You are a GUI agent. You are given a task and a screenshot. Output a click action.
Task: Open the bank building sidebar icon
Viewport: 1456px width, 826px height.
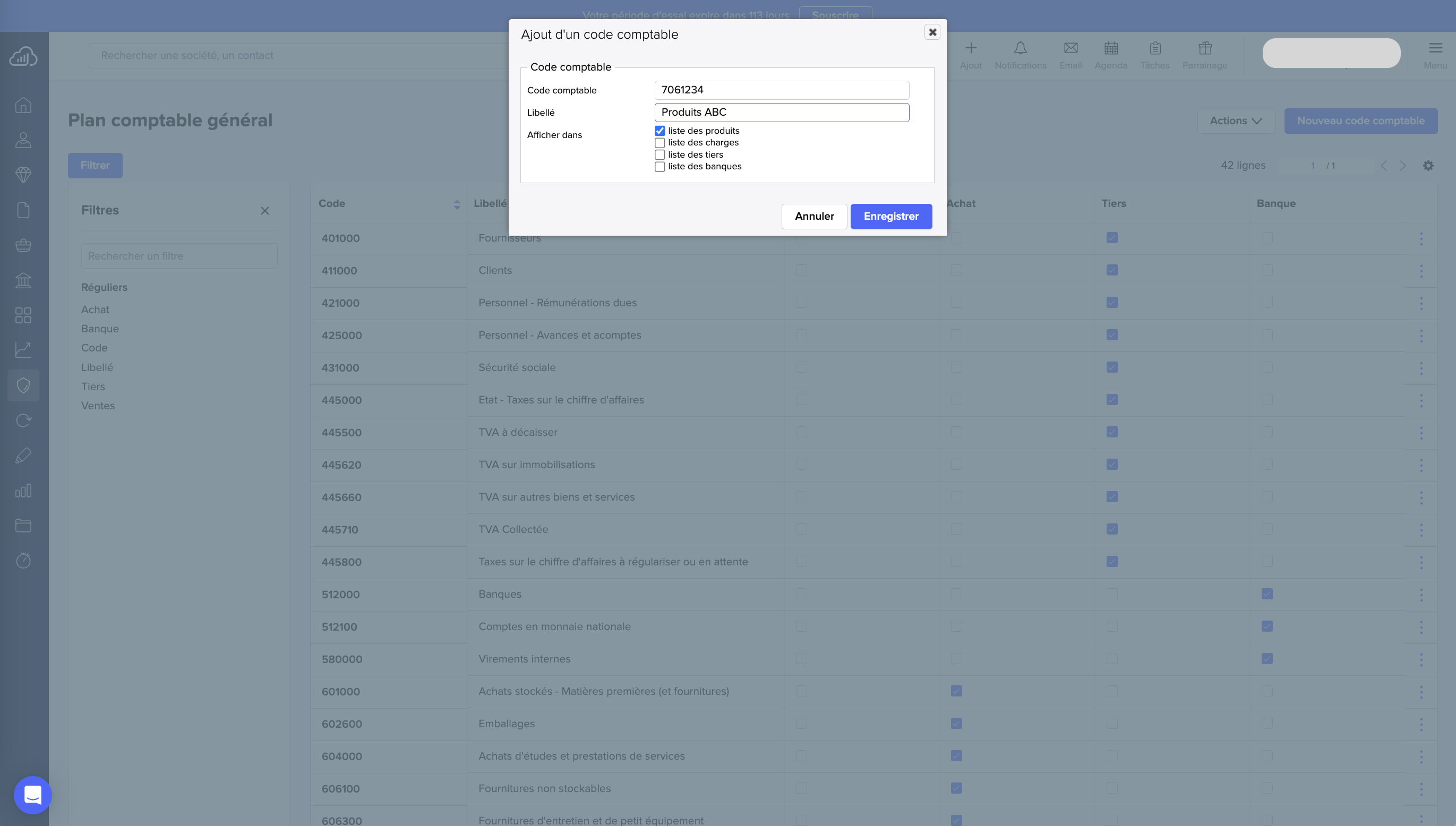(x=23, y=280)
